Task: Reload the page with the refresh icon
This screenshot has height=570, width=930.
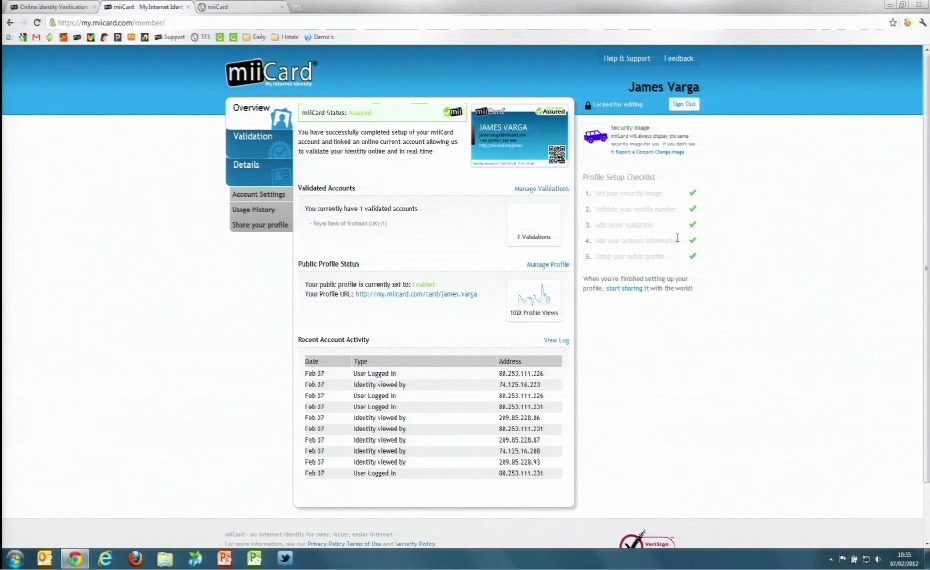Action: pos(37,23)
